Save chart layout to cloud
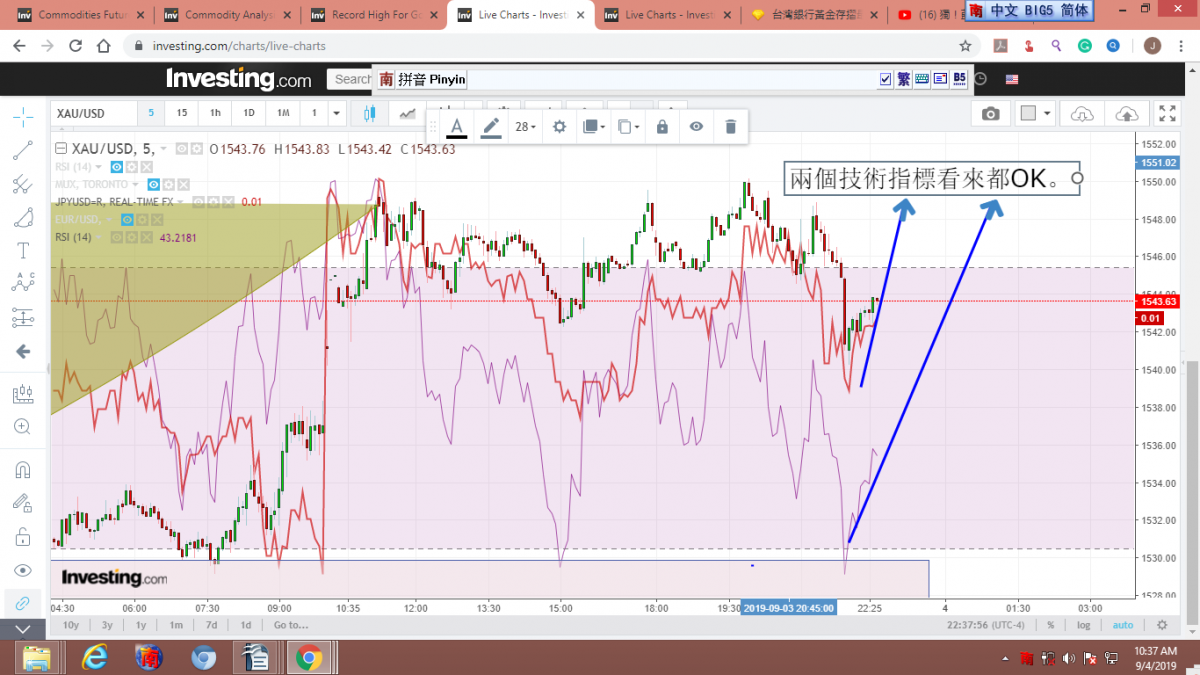Image resolution: width=1200 pixels, height=675 pixels. 1126,114
